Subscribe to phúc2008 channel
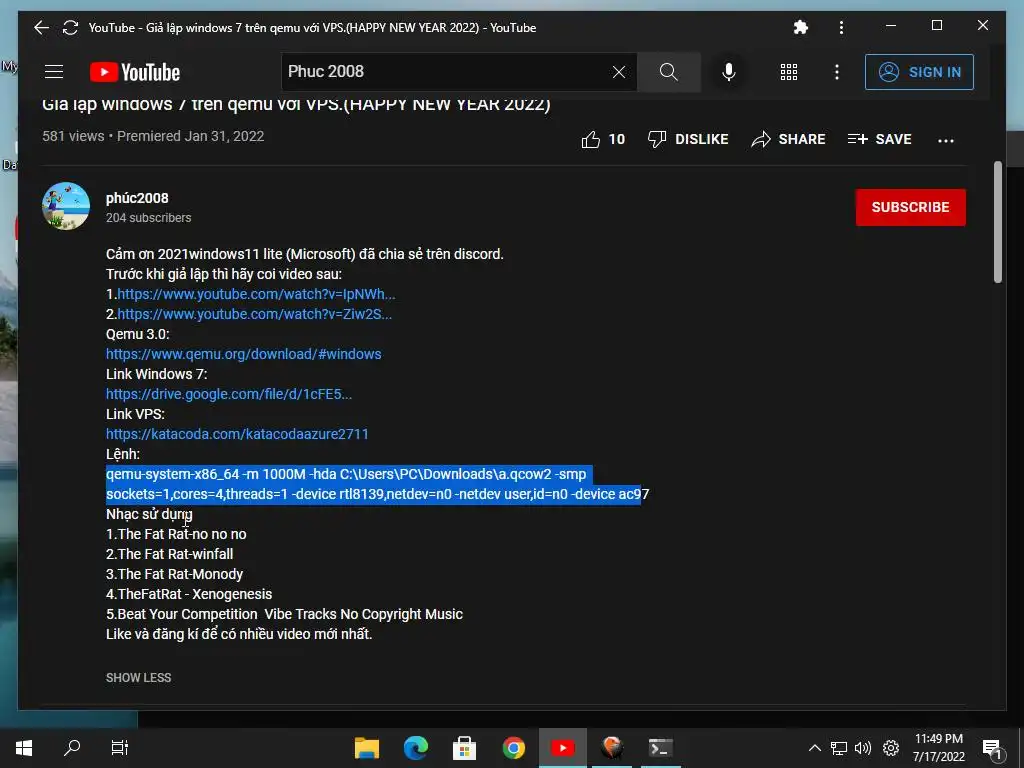Viewport: 1024px width, 768px height. [x=910, y=207]
